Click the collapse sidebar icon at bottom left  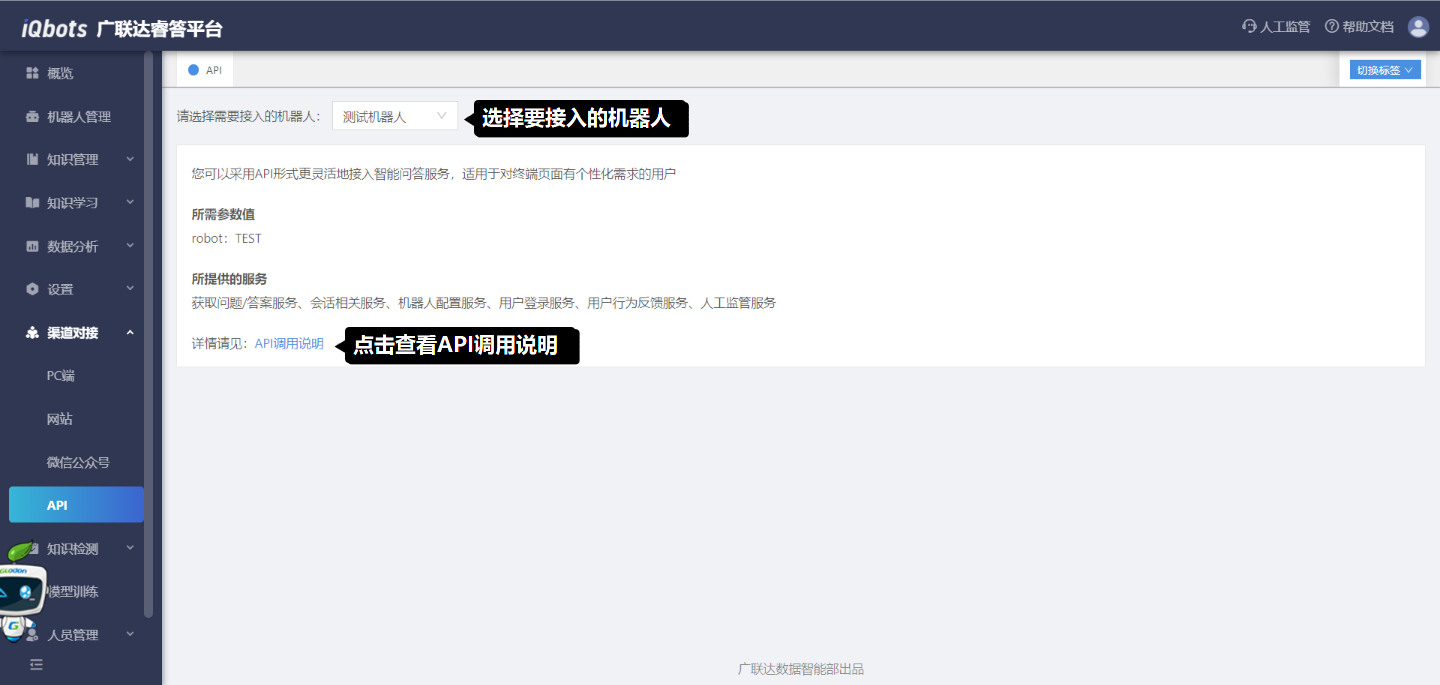pyautogui.click(x=36, y=664)
